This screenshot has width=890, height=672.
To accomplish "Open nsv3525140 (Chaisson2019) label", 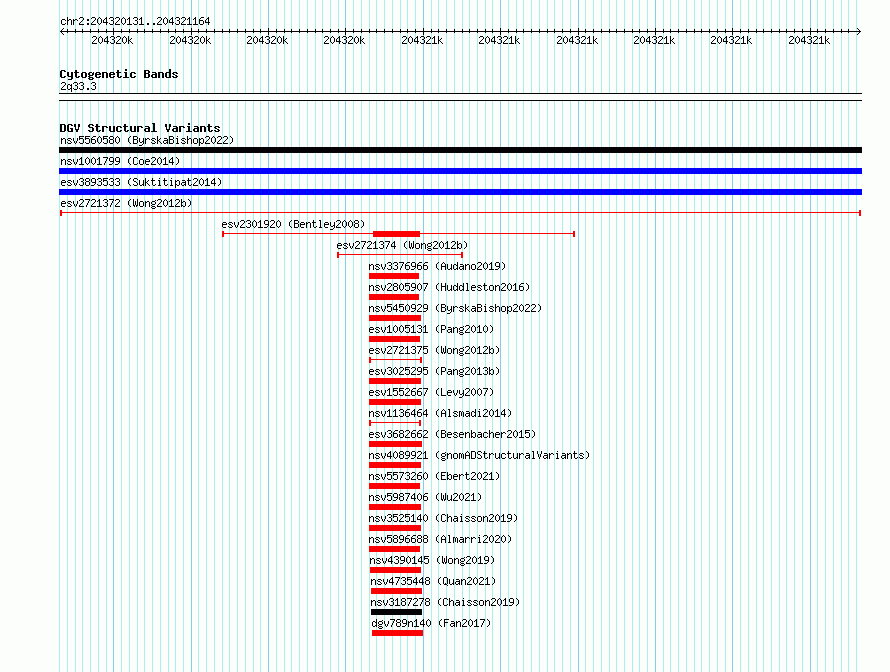I will pos(443,518).
